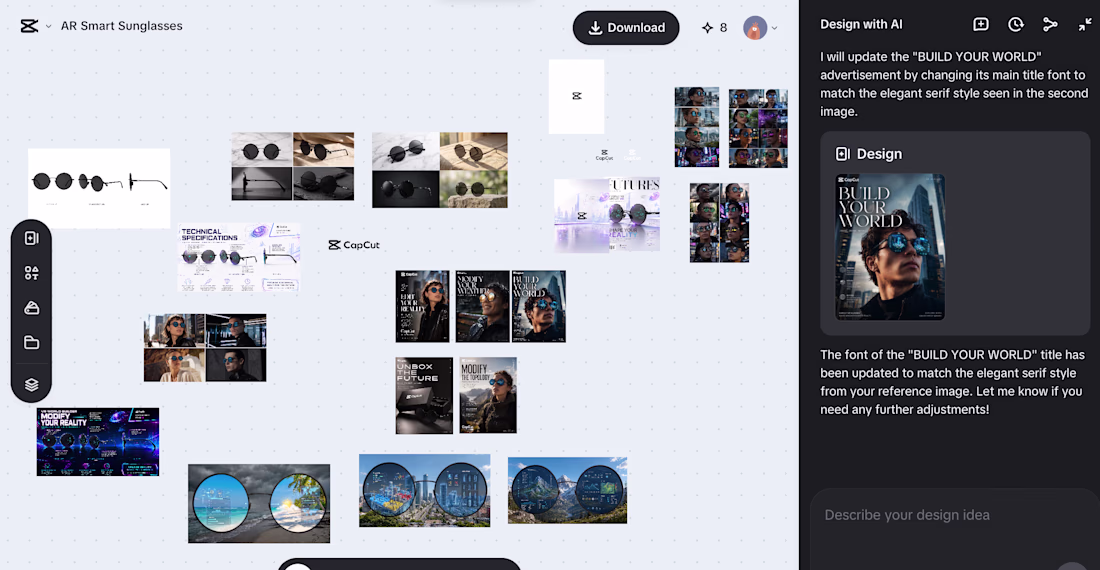Click the Design label in the AI result card
The width and height of the screenshot is (1100, 570).
coord(879,154)
